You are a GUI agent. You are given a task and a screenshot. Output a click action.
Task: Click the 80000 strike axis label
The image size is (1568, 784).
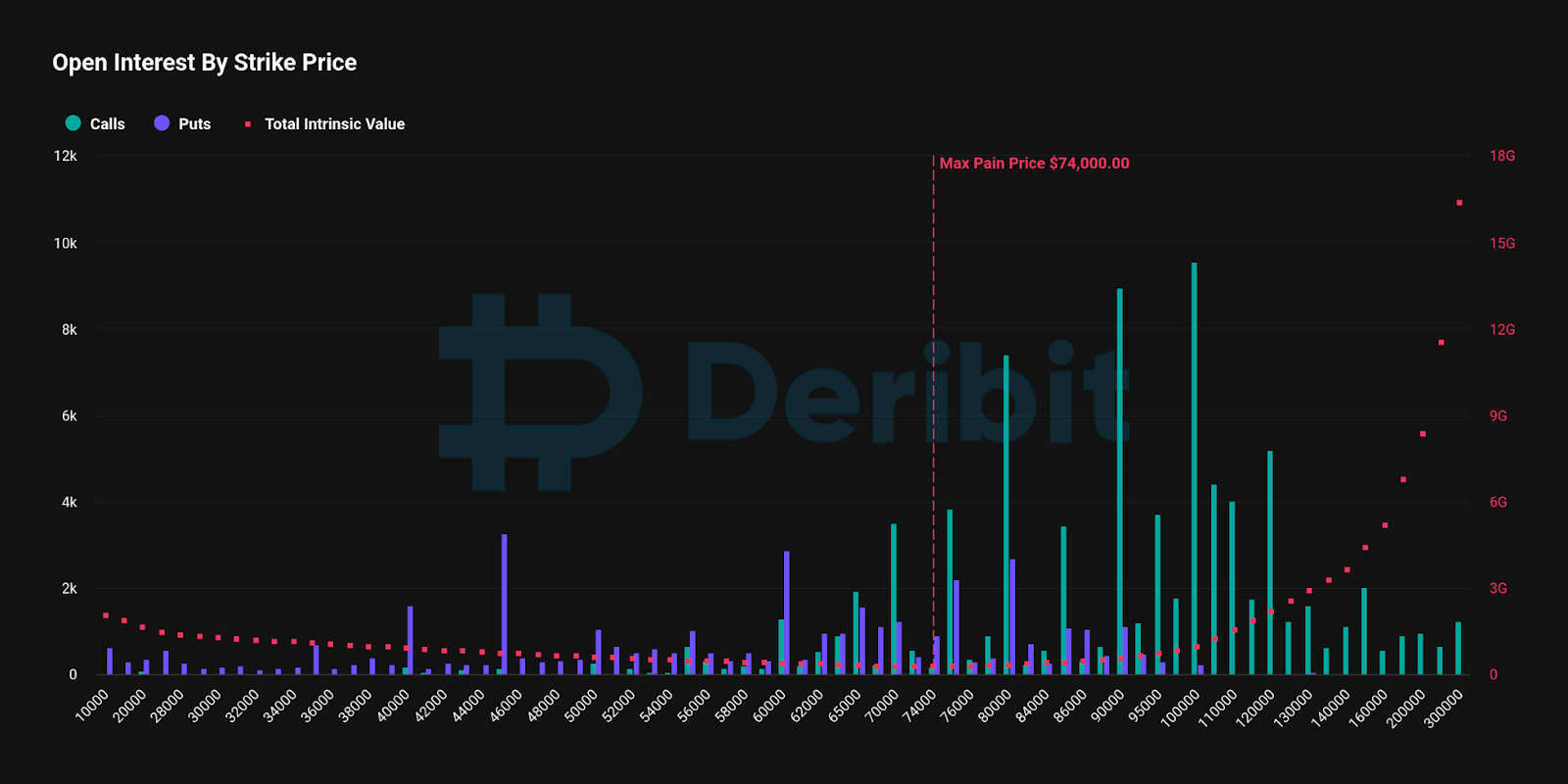(x=996, y=705)
